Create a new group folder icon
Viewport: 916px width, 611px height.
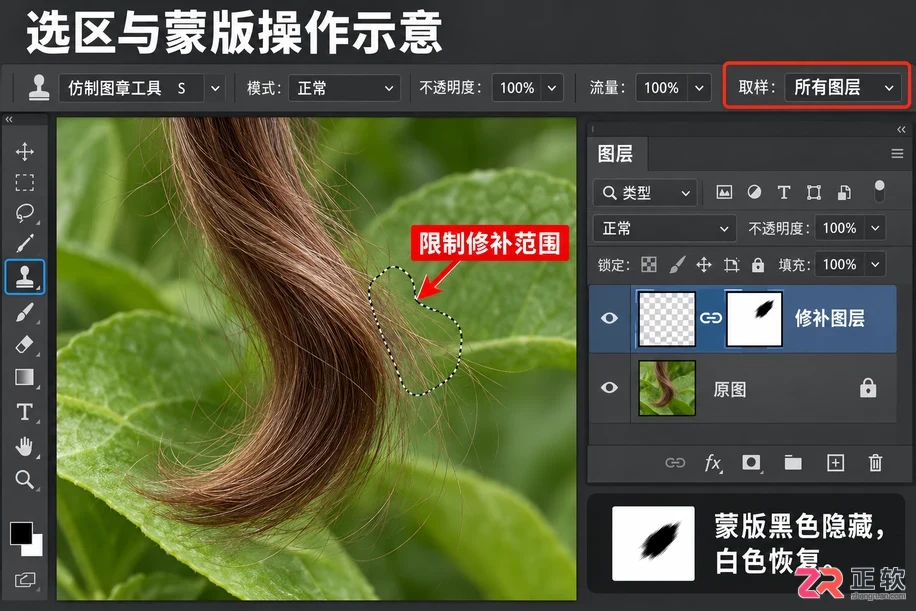pyautogui.click(x=793, y=463)
